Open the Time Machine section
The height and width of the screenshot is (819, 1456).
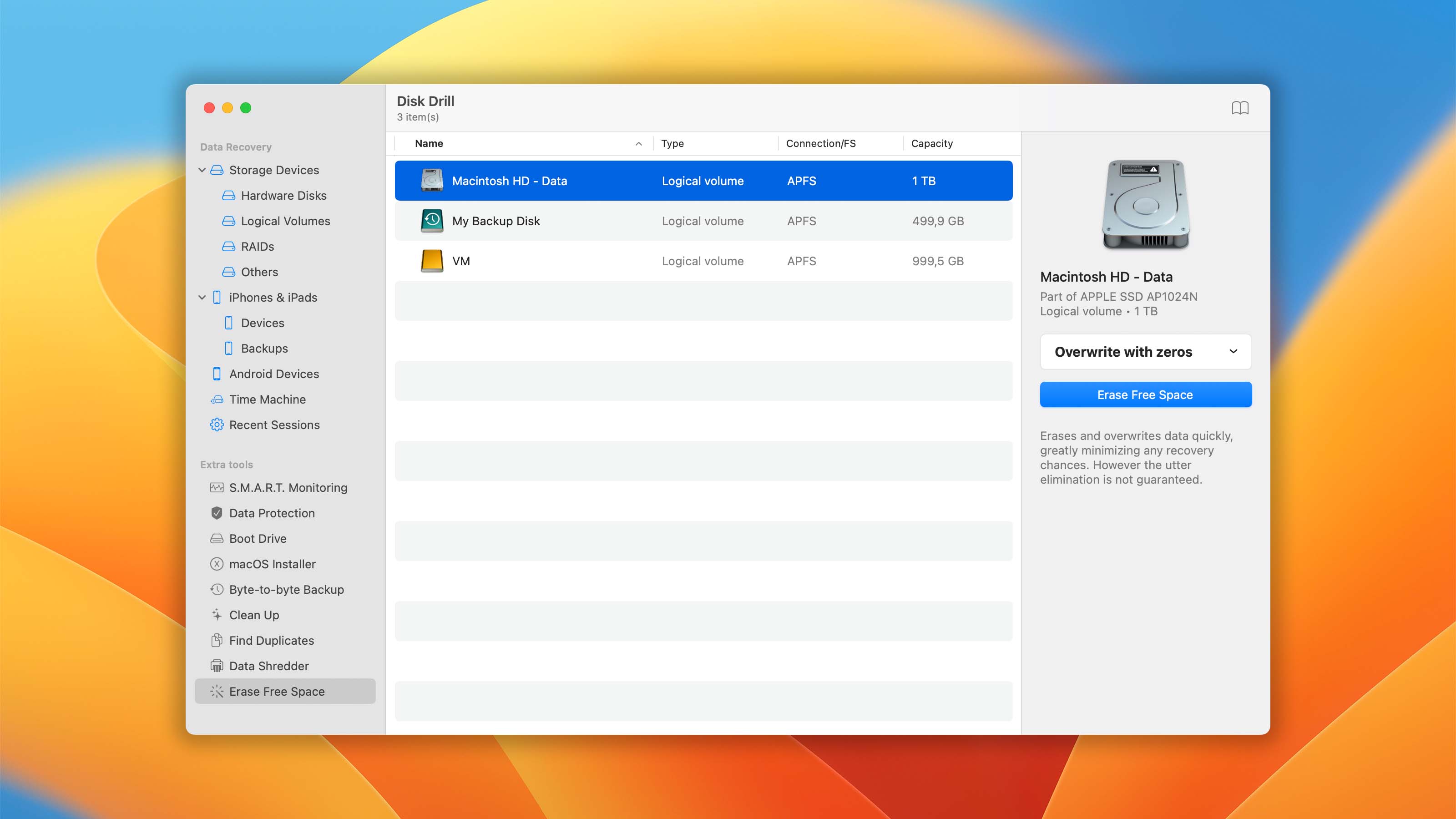point(266,399)
